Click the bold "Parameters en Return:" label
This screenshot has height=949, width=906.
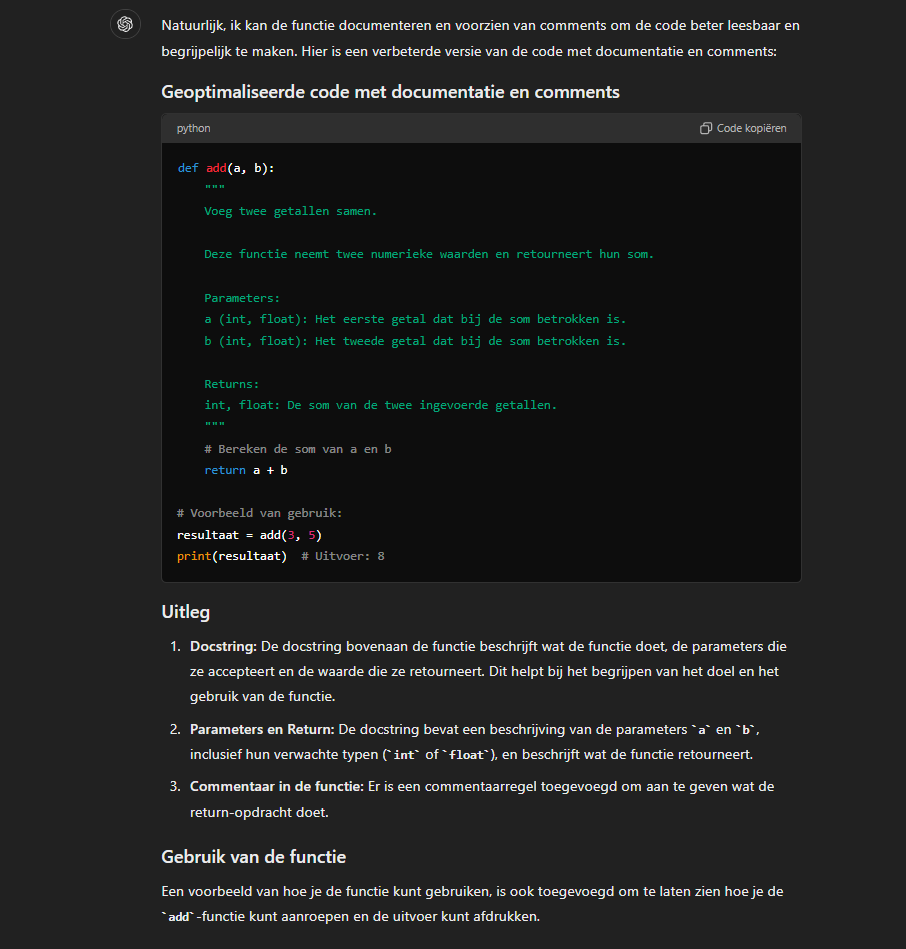click(261, 729)
